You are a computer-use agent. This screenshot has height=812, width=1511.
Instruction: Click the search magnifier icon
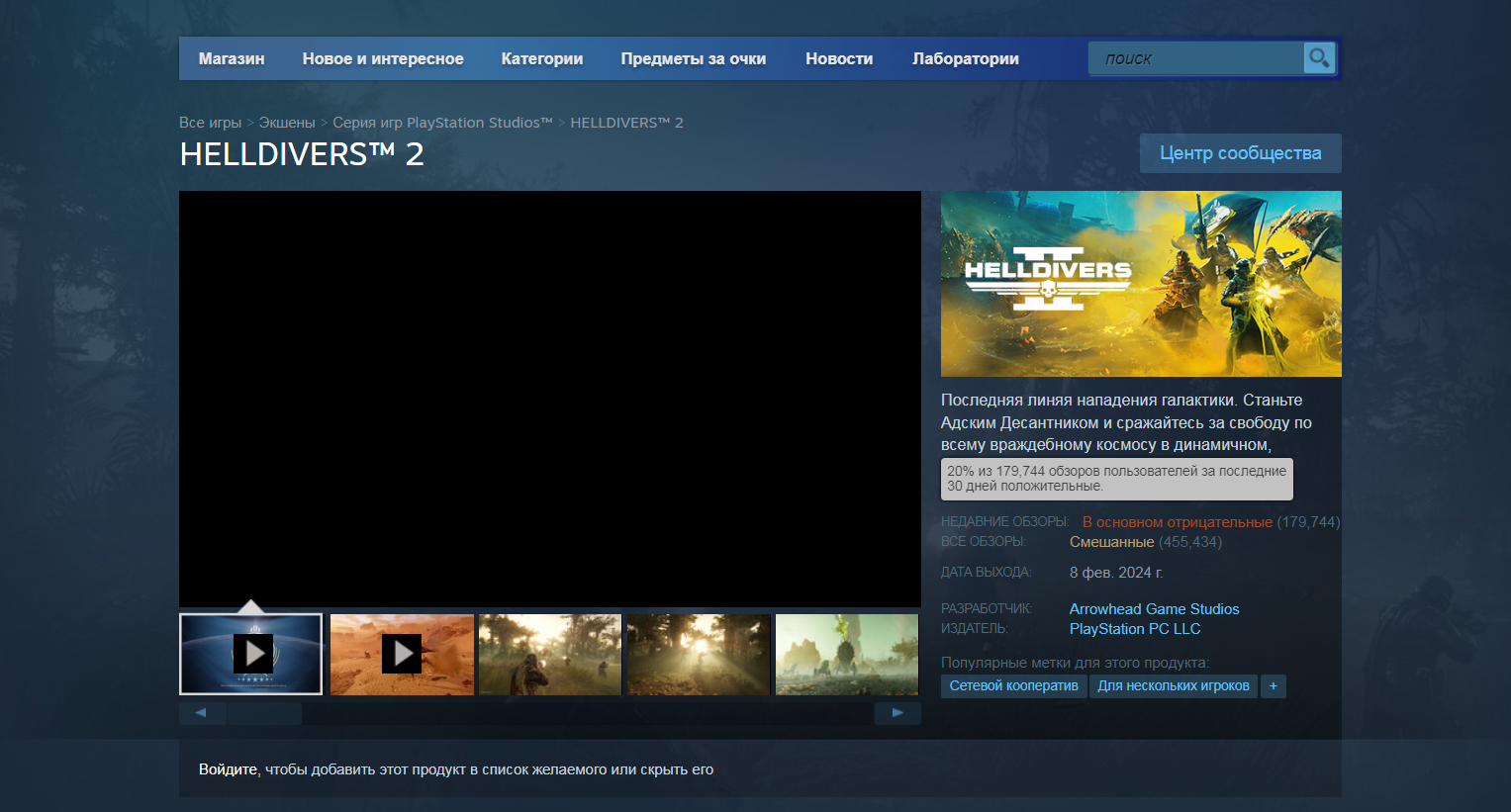(x=1319, y=58)
